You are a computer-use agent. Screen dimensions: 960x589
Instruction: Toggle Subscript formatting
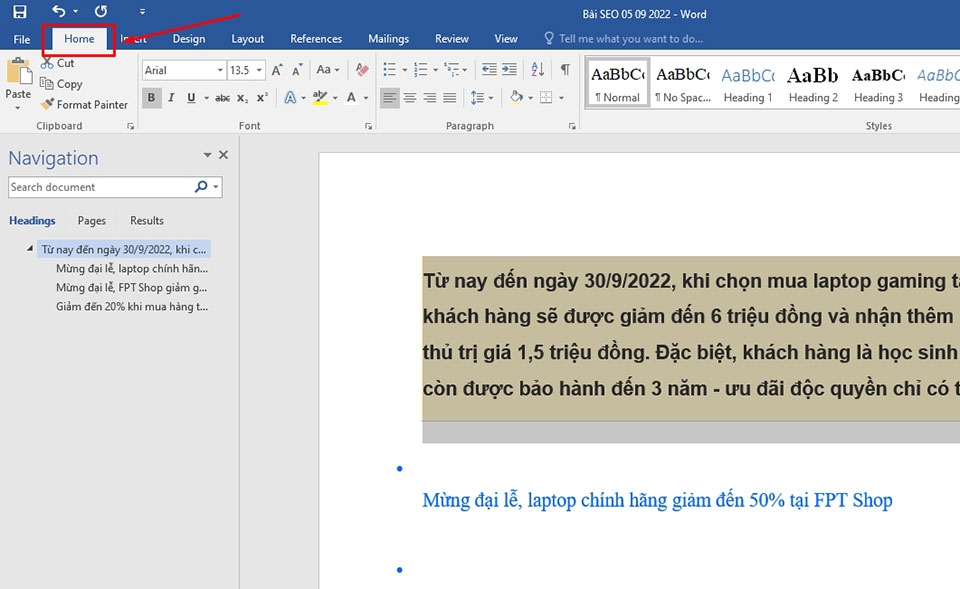pos(242,97)
